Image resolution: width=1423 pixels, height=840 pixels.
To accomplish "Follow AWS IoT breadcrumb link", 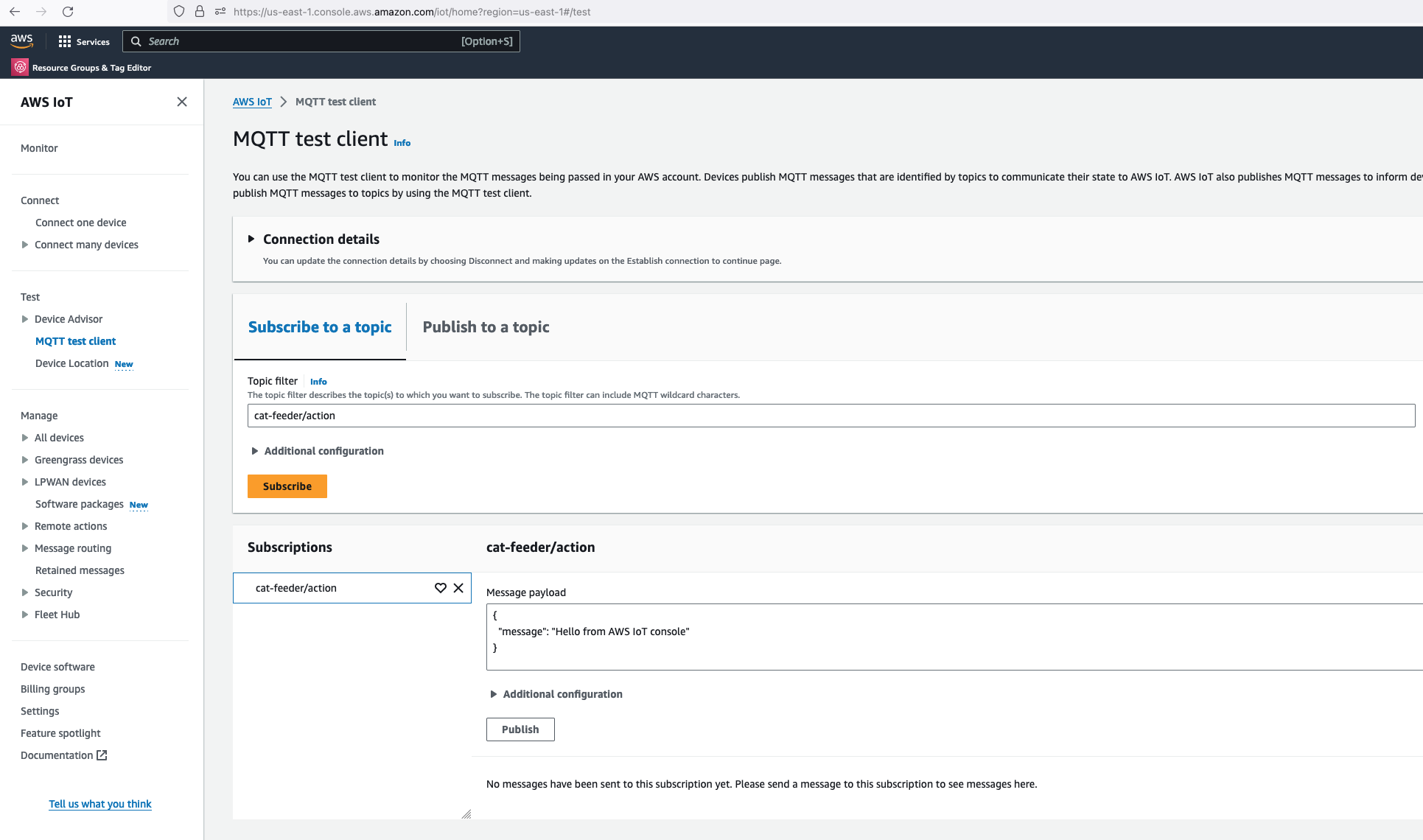I will click(252, 102).
